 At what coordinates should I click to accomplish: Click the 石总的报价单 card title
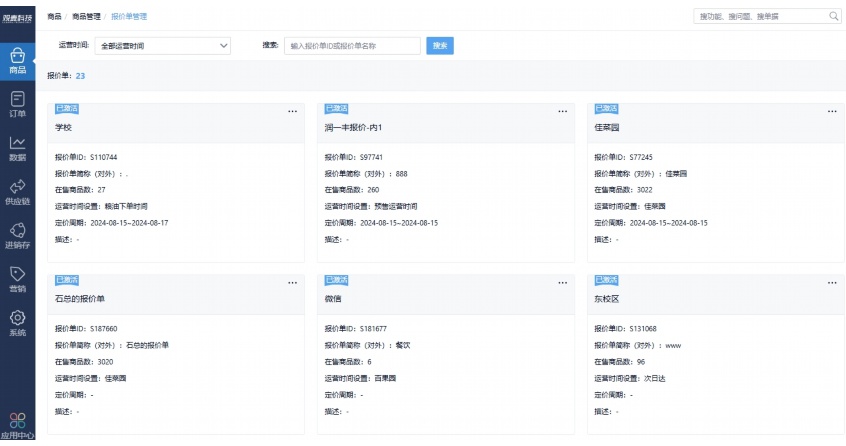tap(80, 299)
